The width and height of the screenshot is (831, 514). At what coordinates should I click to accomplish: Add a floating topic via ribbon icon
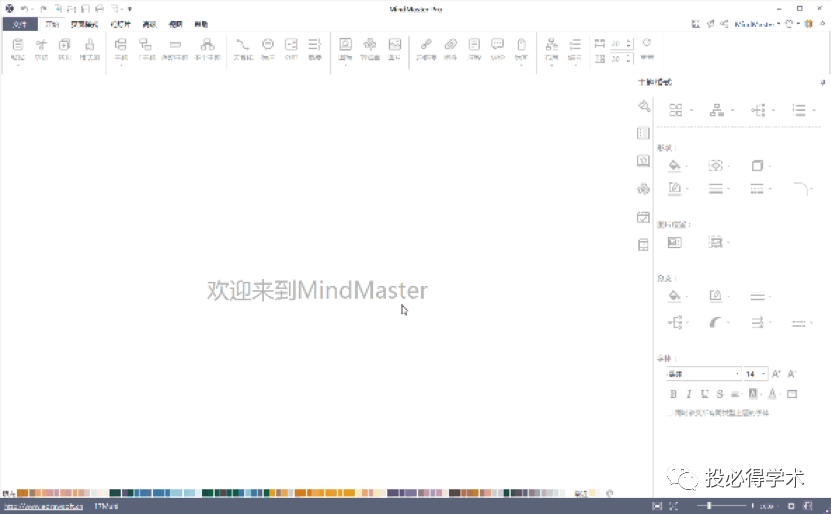pos(175,45)
